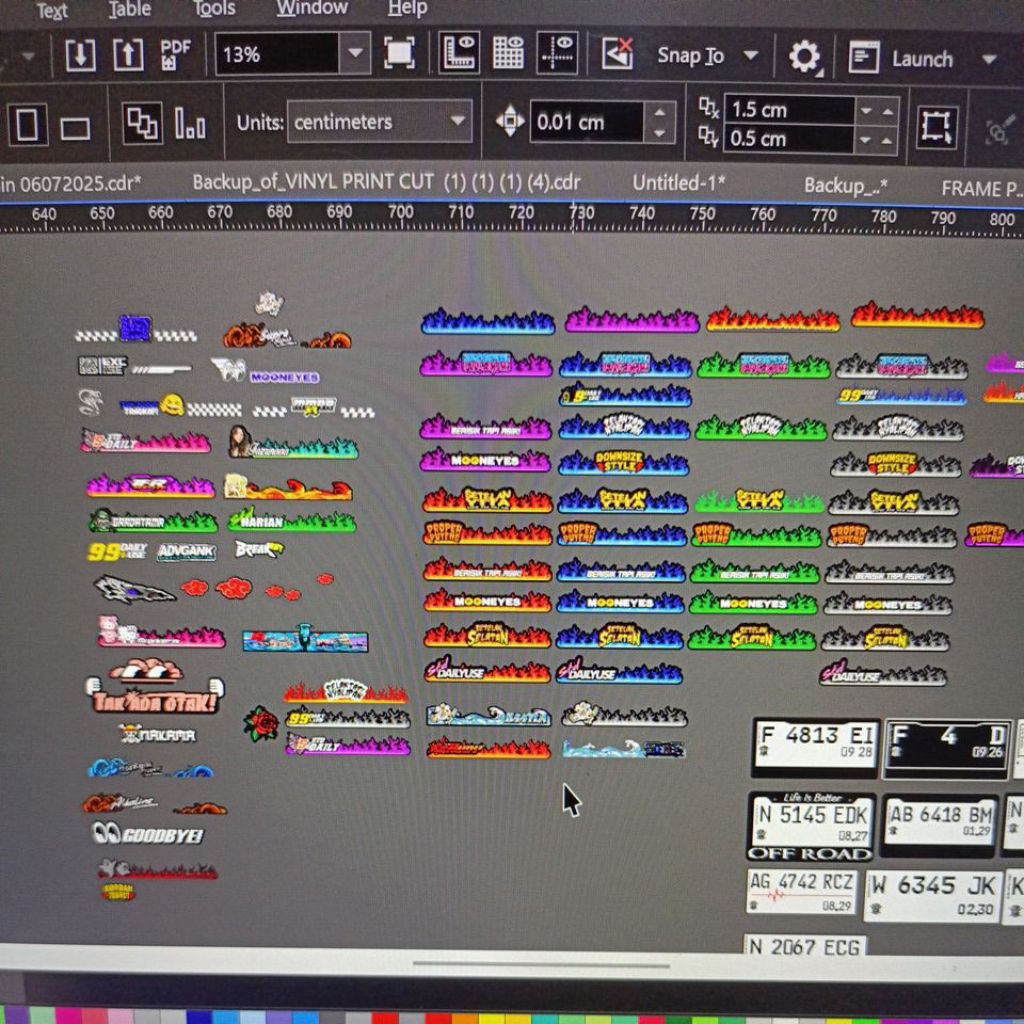Open full-screen preview
The height and width of the screenshot is (1024, 1024).
[399, 54]
